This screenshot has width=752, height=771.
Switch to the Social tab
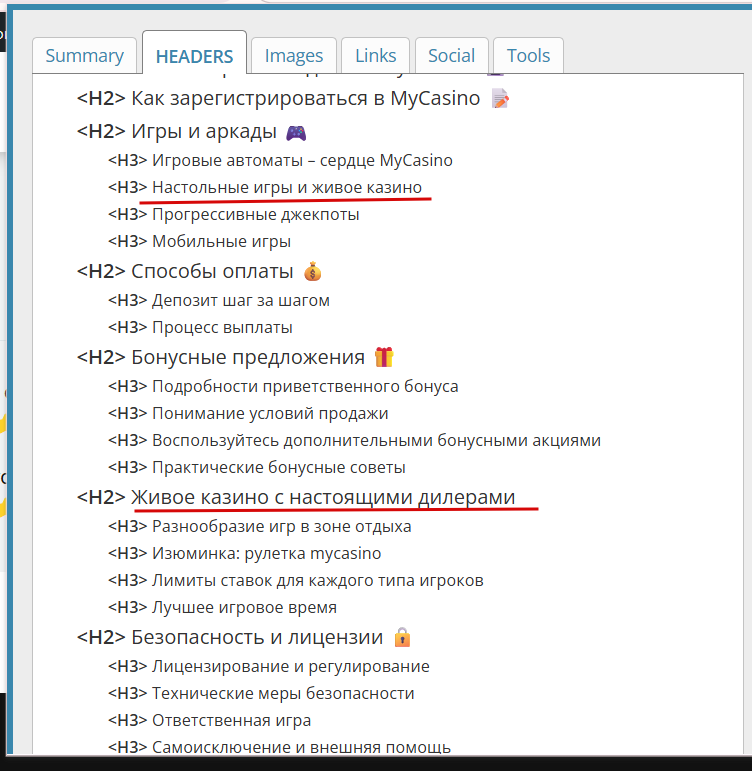[x=451, y=56]
